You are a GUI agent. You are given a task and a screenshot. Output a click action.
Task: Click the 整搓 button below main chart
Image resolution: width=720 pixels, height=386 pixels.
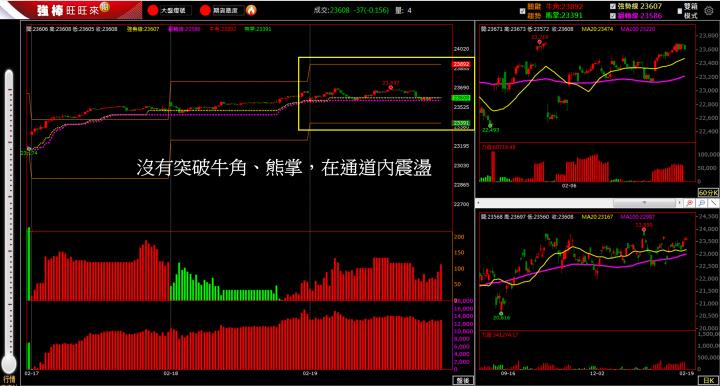tap(463, 380)
